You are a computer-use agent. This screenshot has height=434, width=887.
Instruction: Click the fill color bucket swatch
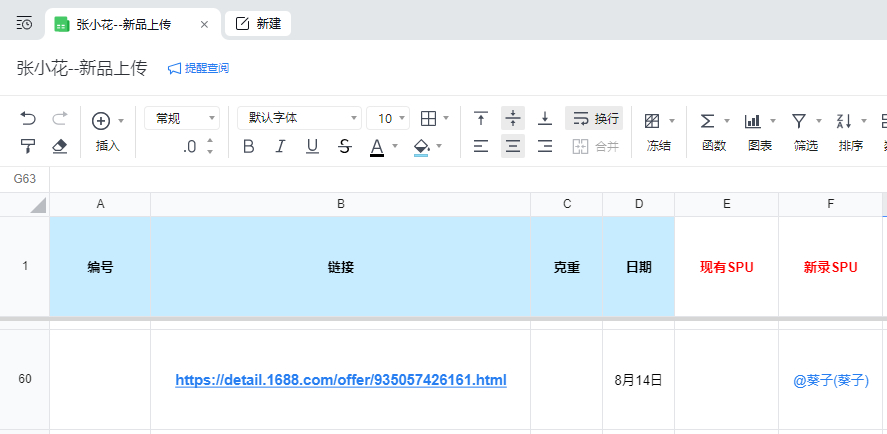click(x=421, y=147)
